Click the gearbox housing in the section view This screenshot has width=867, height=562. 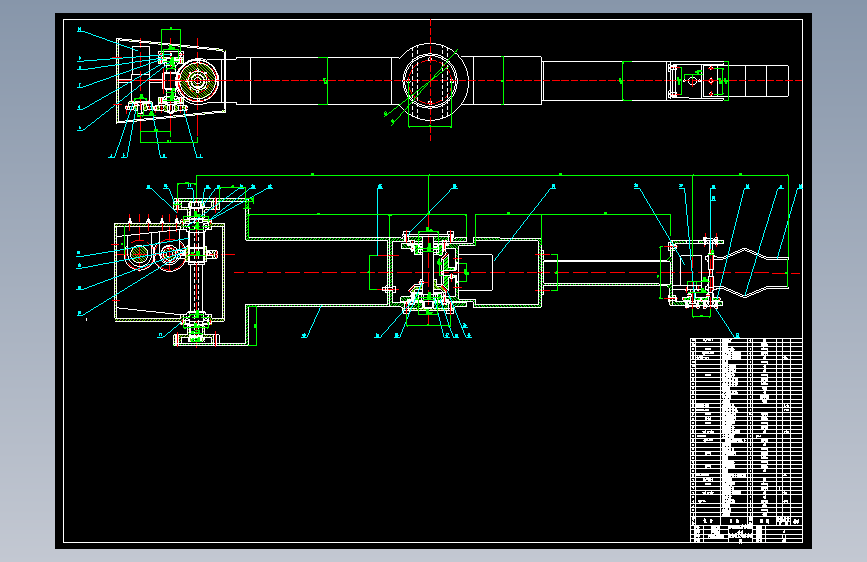point(169,272)
